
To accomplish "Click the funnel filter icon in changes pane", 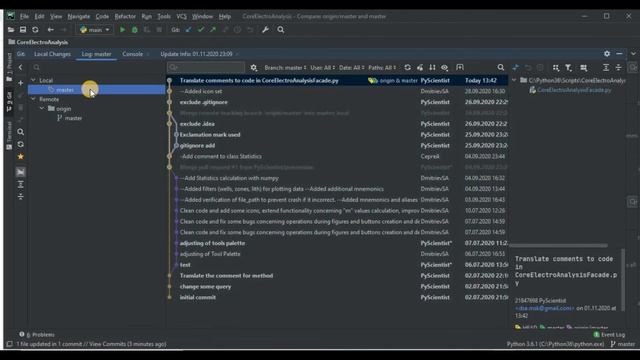I will (x=568, y=68).
